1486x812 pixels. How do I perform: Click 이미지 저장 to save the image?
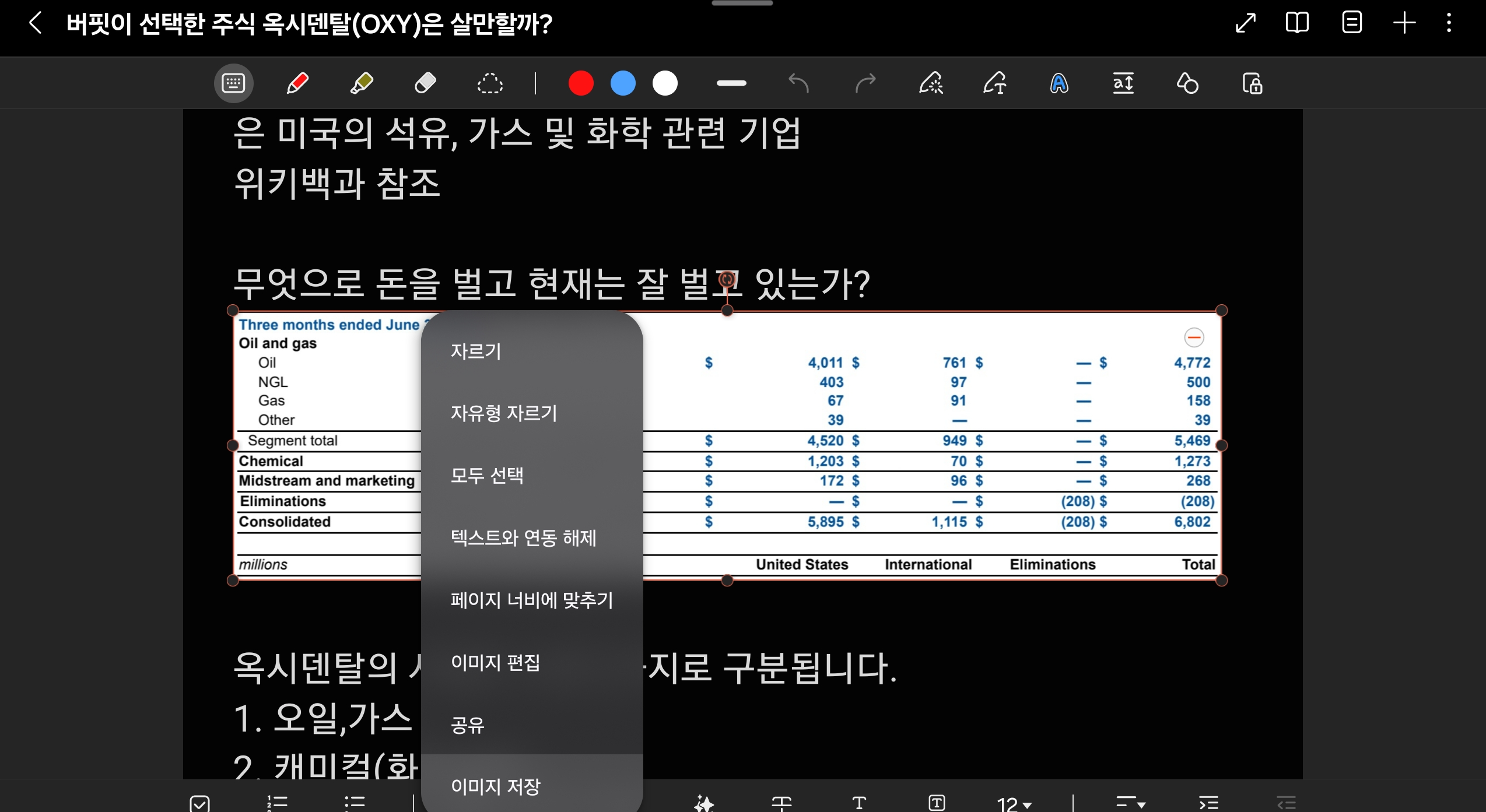pos(495,786)
